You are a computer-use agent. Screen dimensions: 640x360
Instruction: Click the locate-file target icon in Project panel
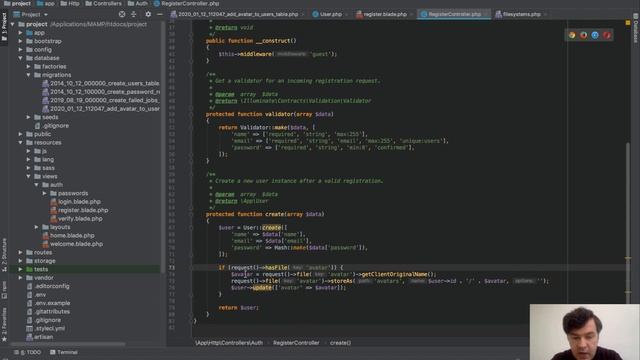click(x=122, y=14)
